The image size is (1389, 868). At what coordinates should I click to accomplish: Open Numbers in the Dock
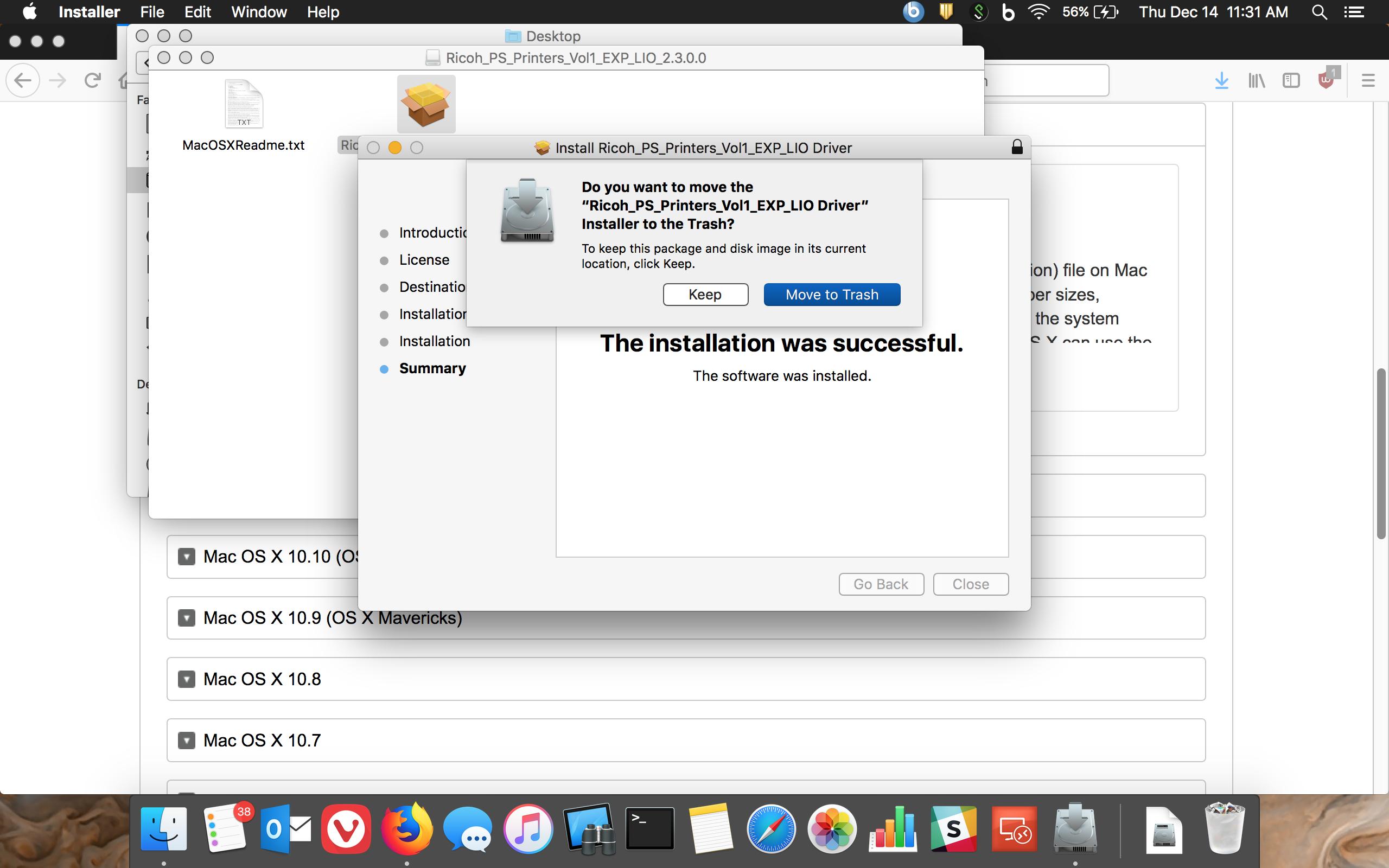[x=893, y=829]
